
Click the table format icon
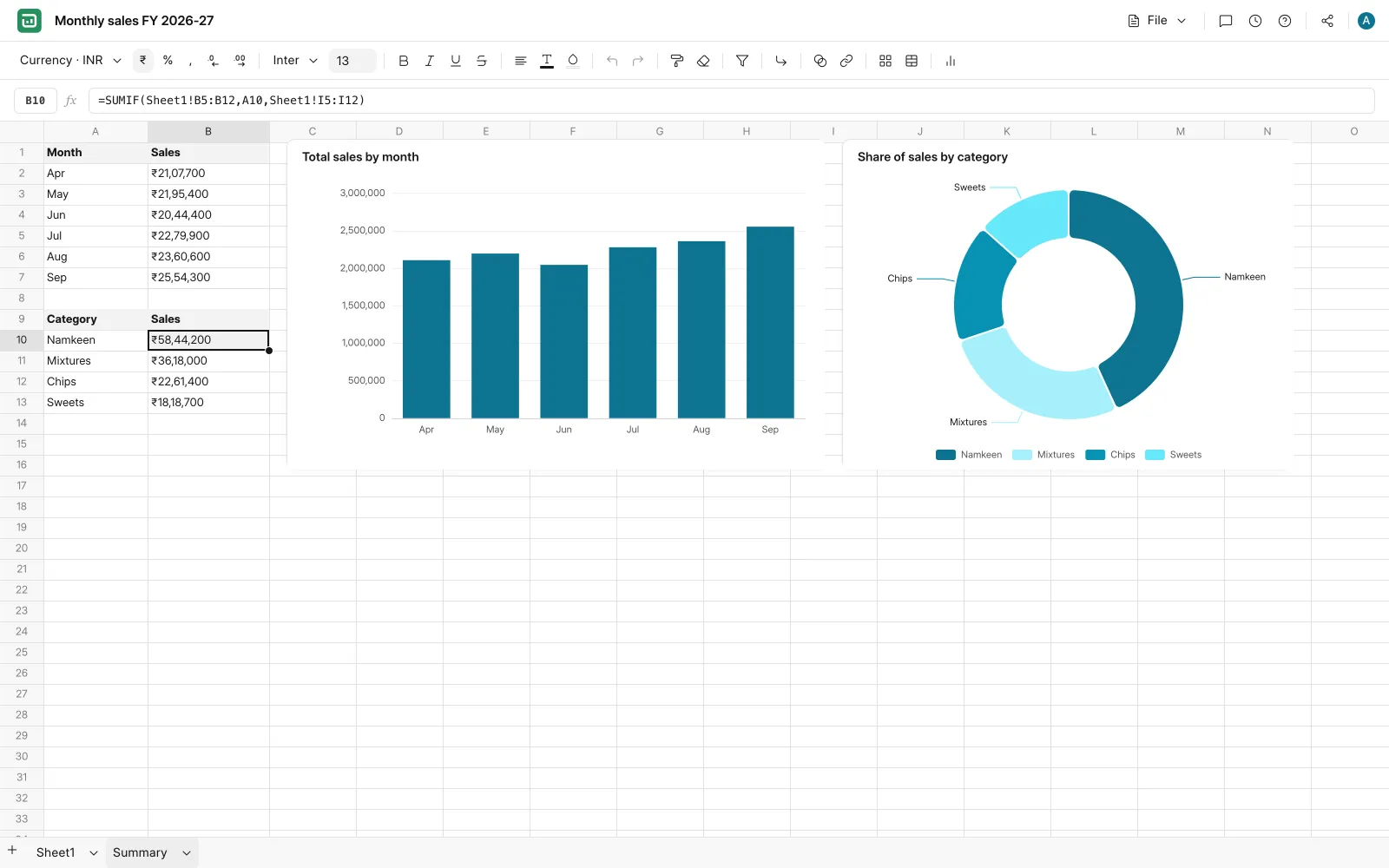click(x=912, y=61)
